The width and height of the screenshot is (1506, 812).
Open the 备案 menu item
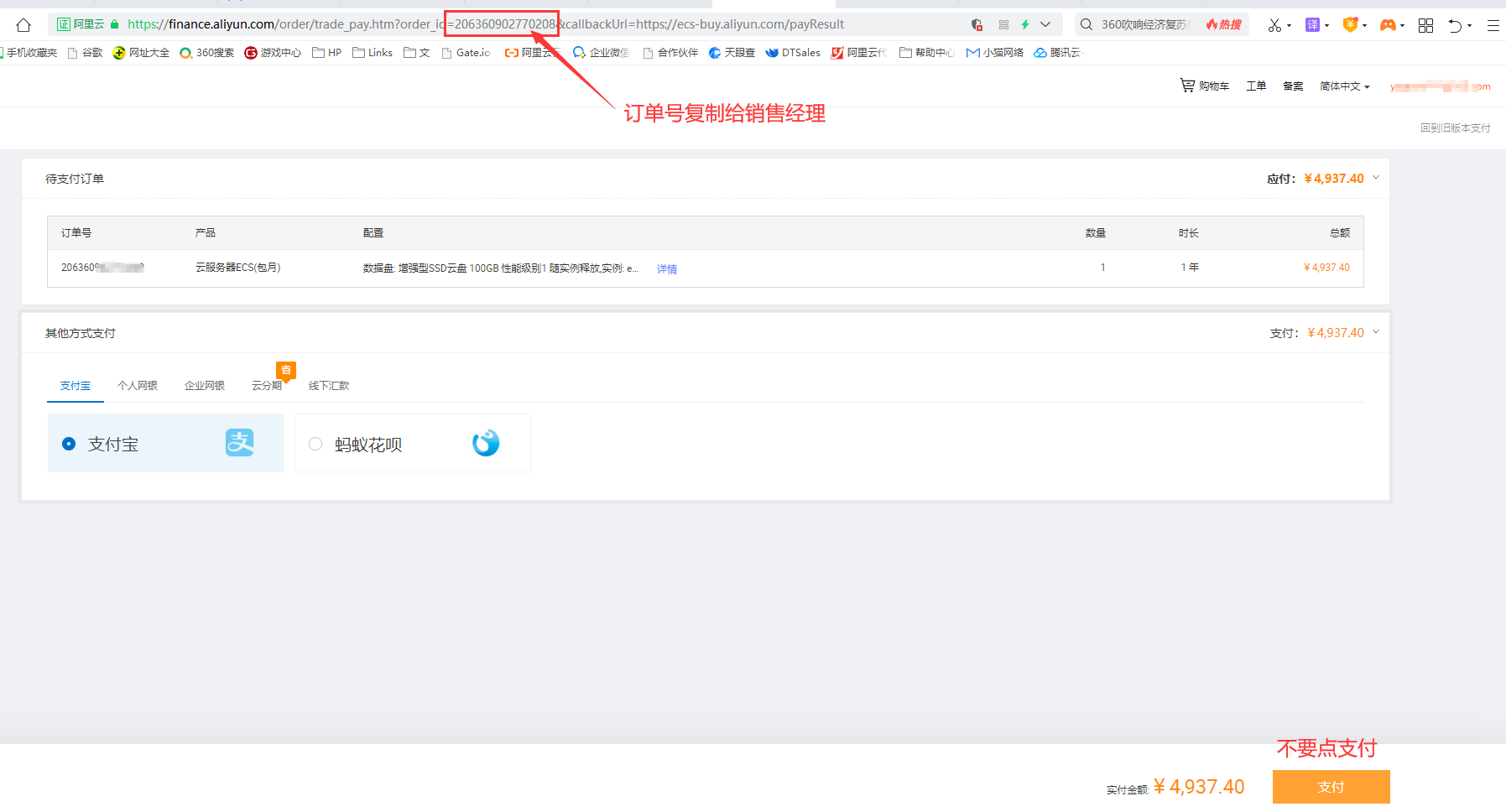1293,86
